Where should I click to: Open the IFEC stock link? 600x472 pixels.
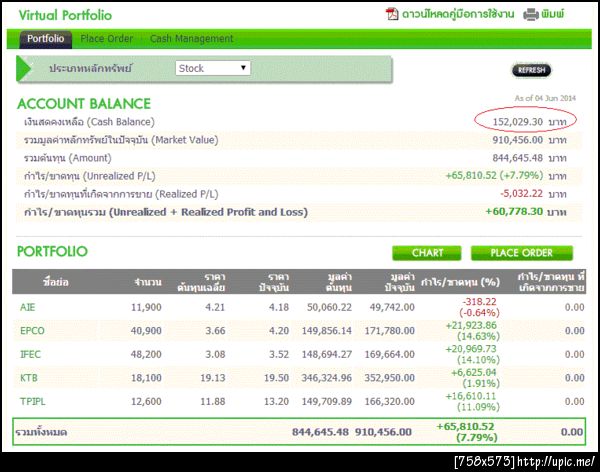[30, 354]
